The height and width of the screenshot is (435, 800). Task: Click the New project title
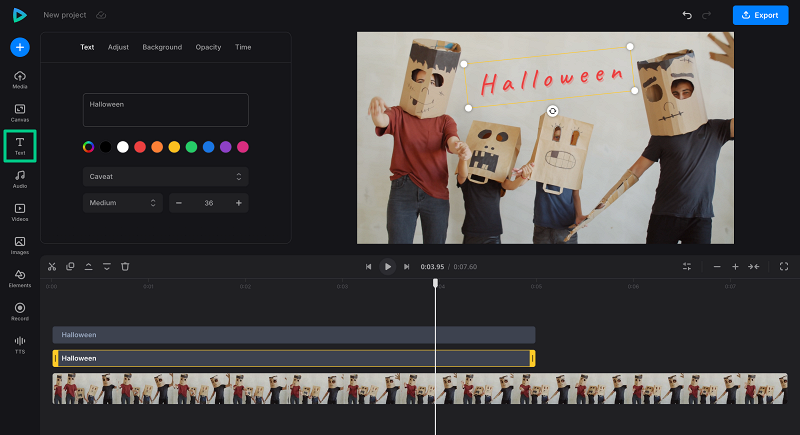coord(65,15)
